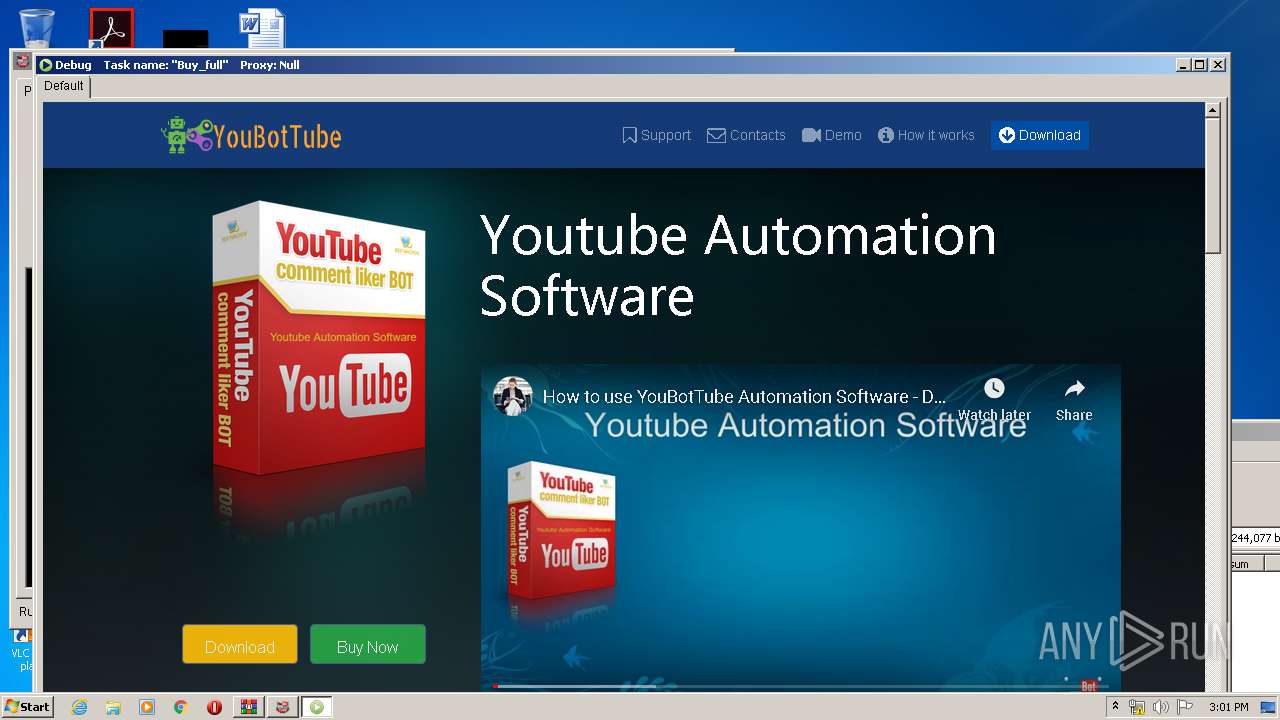This screenshot has width=1280, height=720.
Task: Open the video channel avatar
Action: click(x=513, y=396)
